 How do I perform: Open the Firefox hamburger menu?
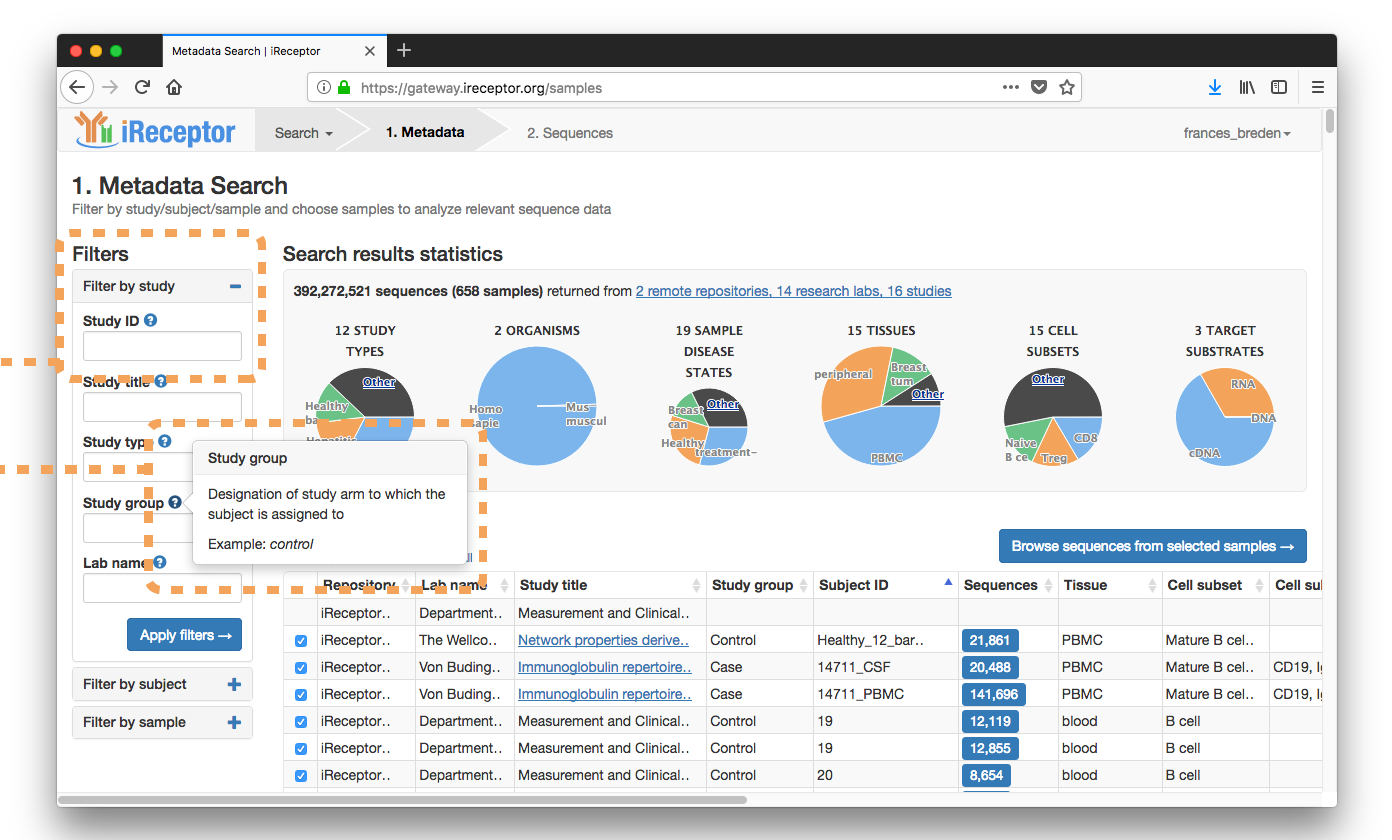[x=1318, y=87]
